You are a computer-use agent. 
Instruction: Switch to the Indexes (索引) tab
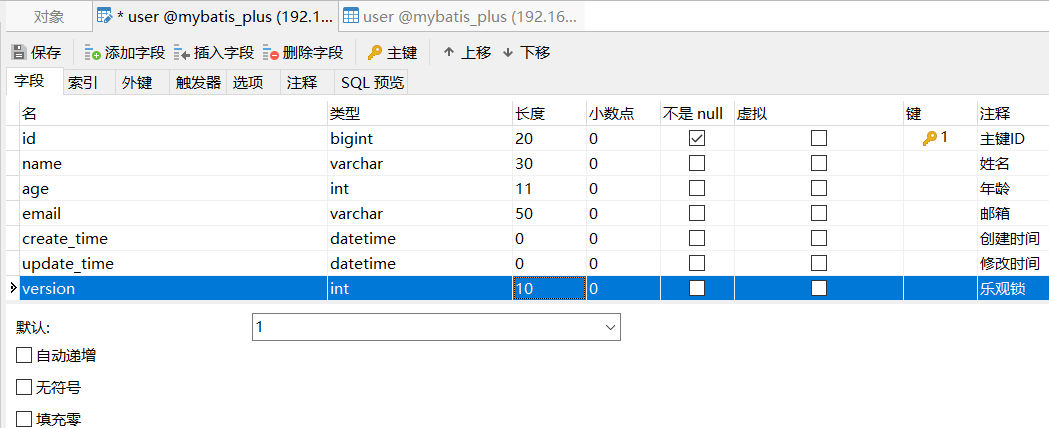83,82
